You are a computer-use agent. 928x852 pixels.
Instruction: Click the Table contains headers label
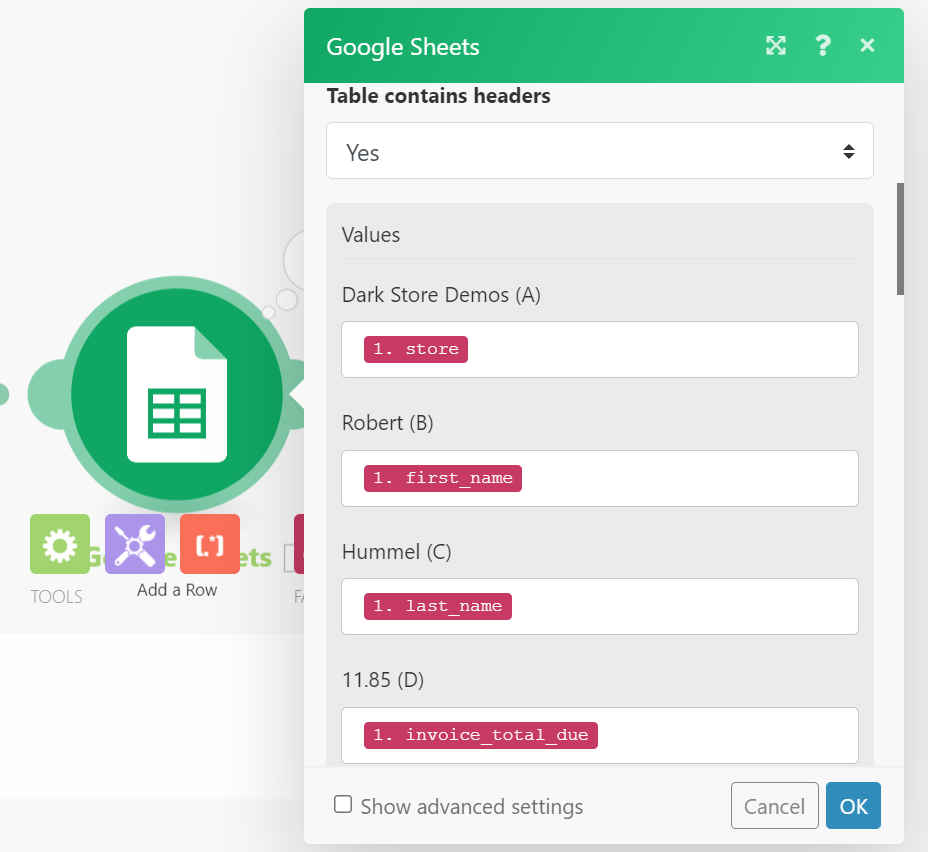(439, 96)
